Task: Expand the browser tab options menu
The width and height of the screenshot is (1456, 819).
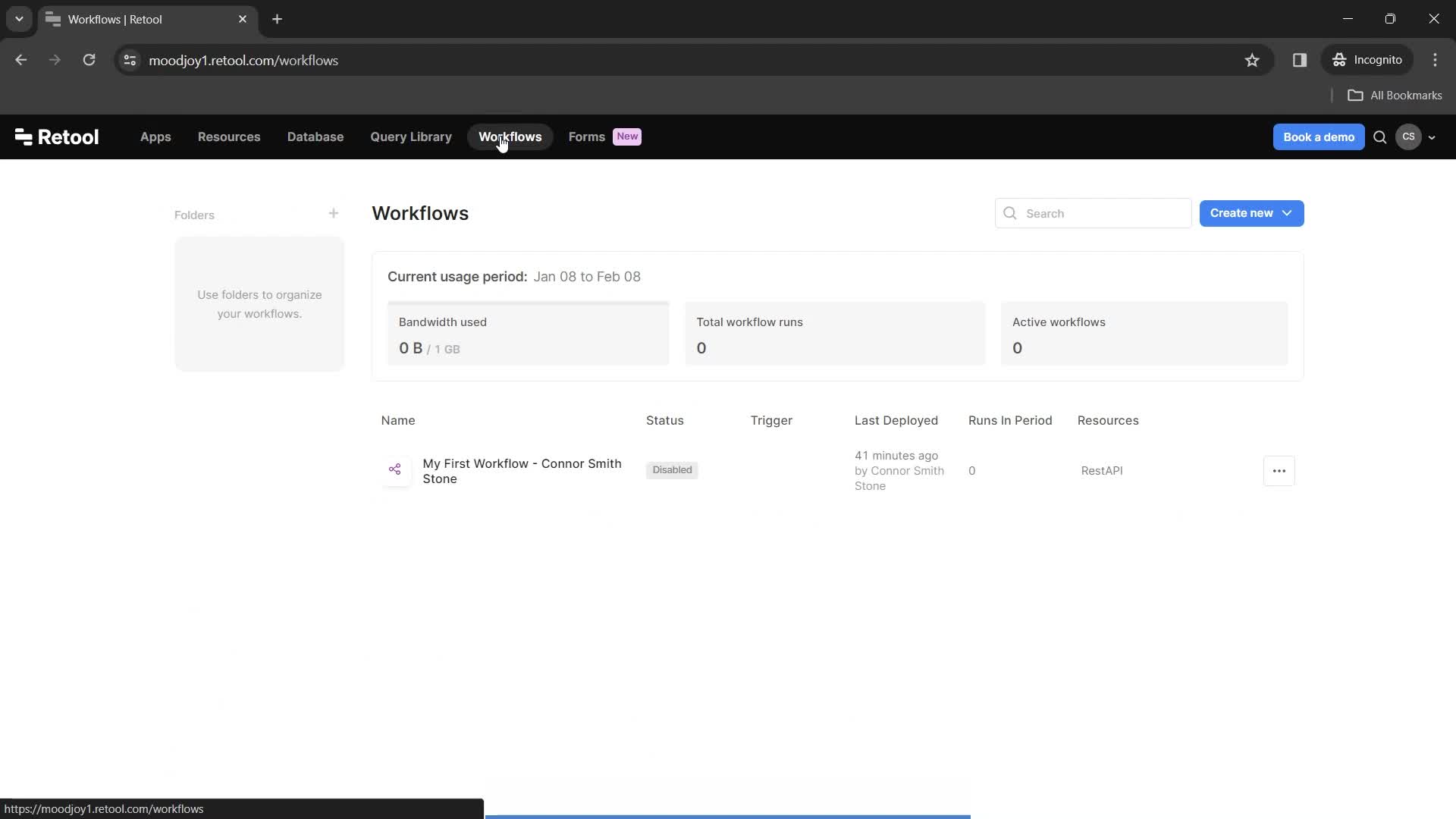Action: 18,19
